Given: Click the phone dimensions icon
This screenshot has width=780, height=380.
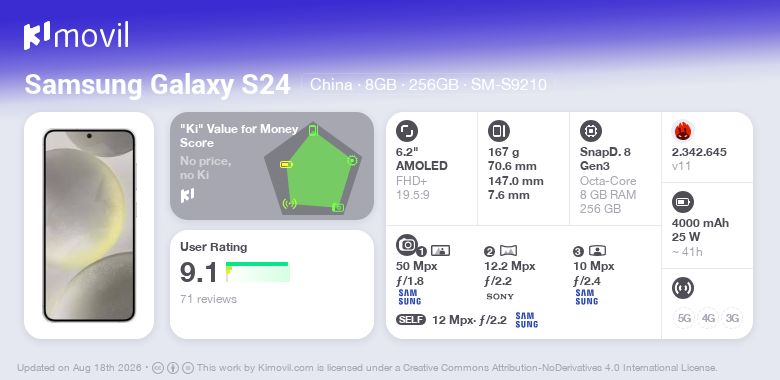Looking at the screenshot, I should pos(499,131).
